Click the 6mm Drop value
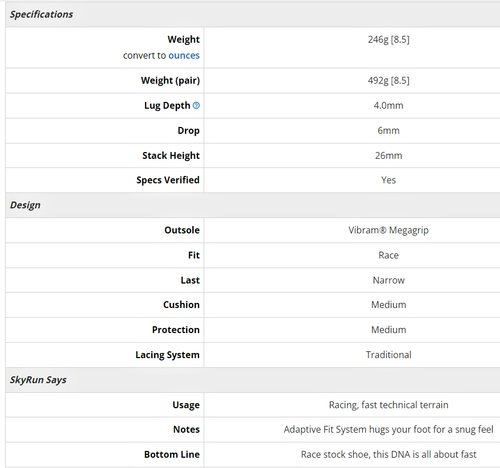Image resolution: width=500 pixels, height=468 pixels. click(389, 131)
